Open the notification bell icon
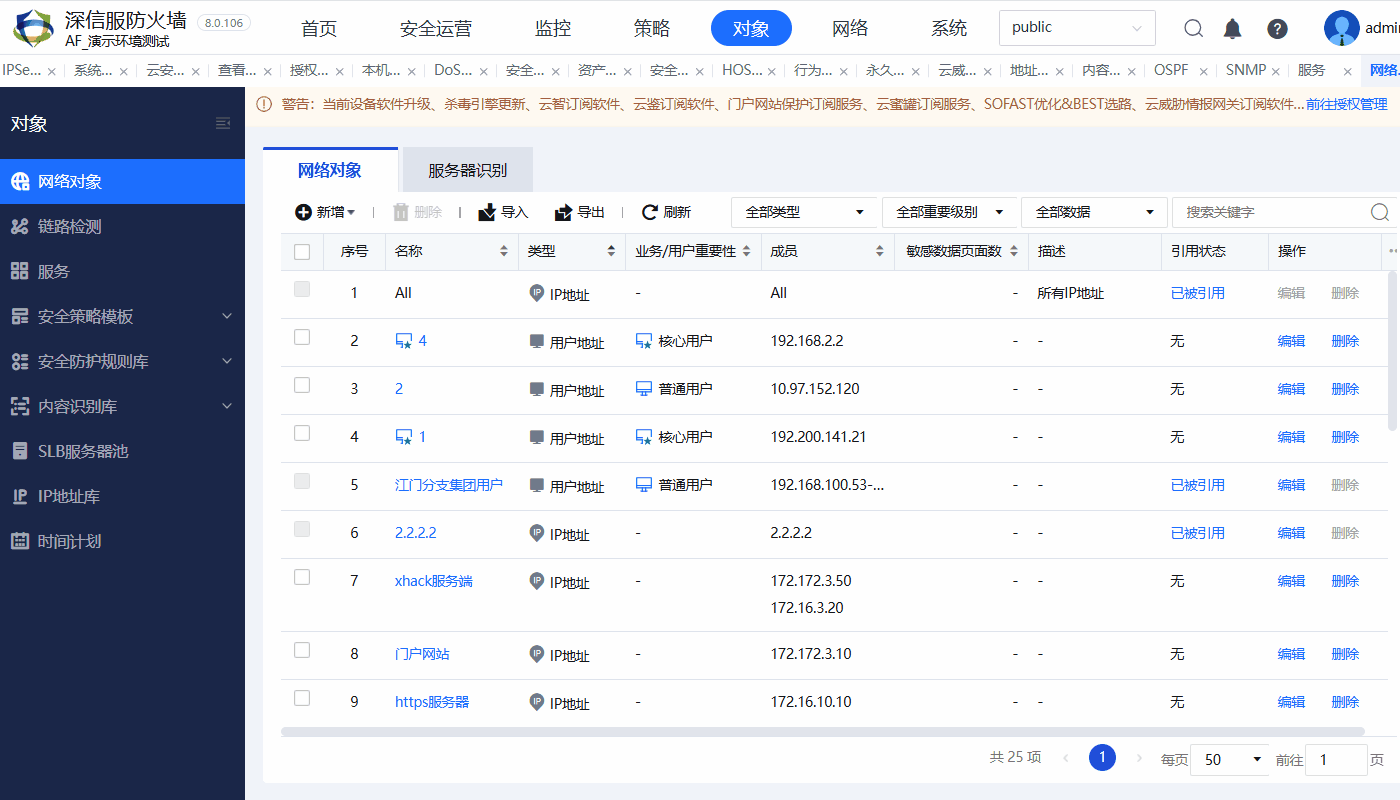The width and height of the screenshot is (1400, 800). 1234,28
